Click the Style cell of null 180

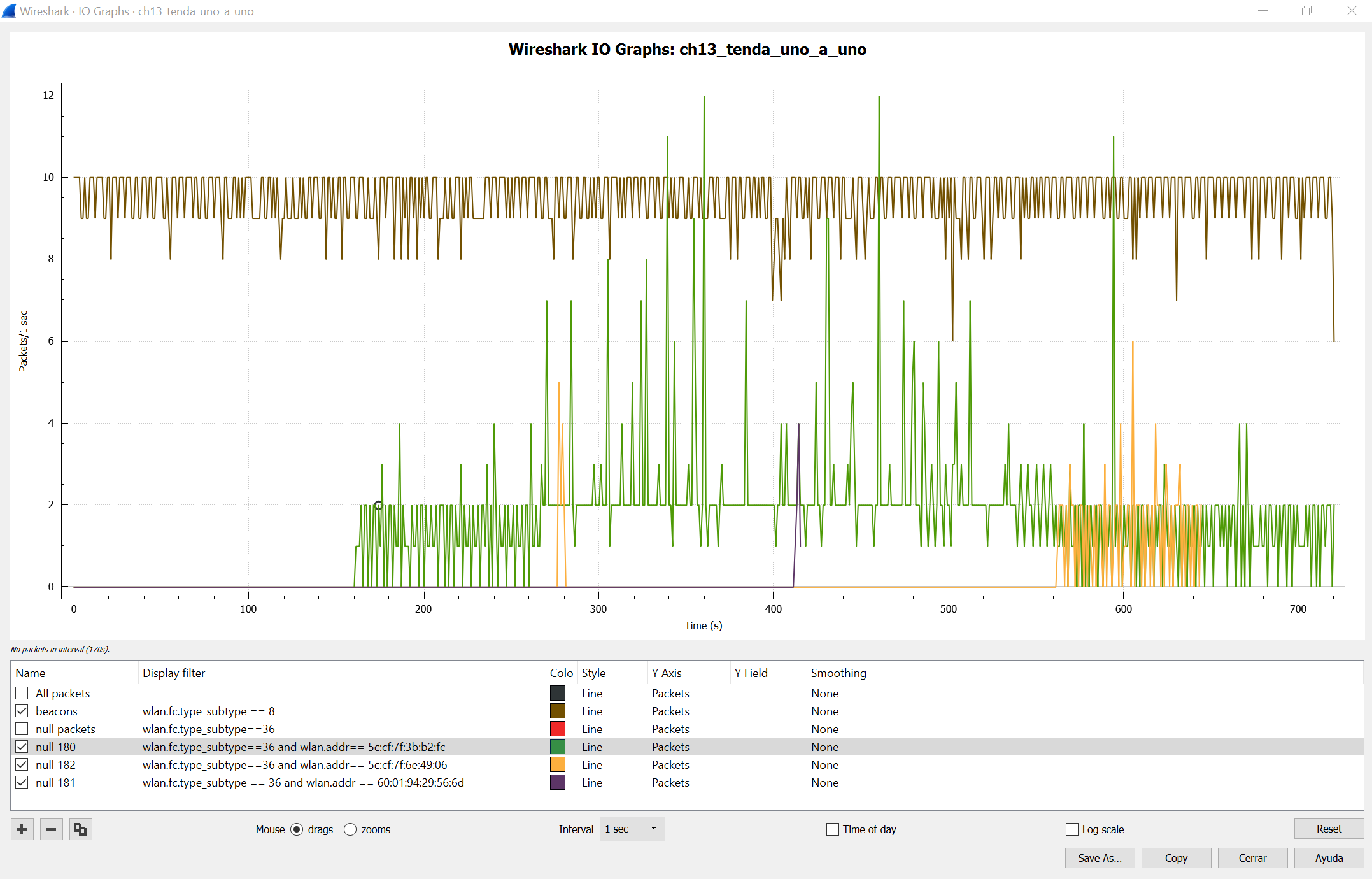coord(592,747)
